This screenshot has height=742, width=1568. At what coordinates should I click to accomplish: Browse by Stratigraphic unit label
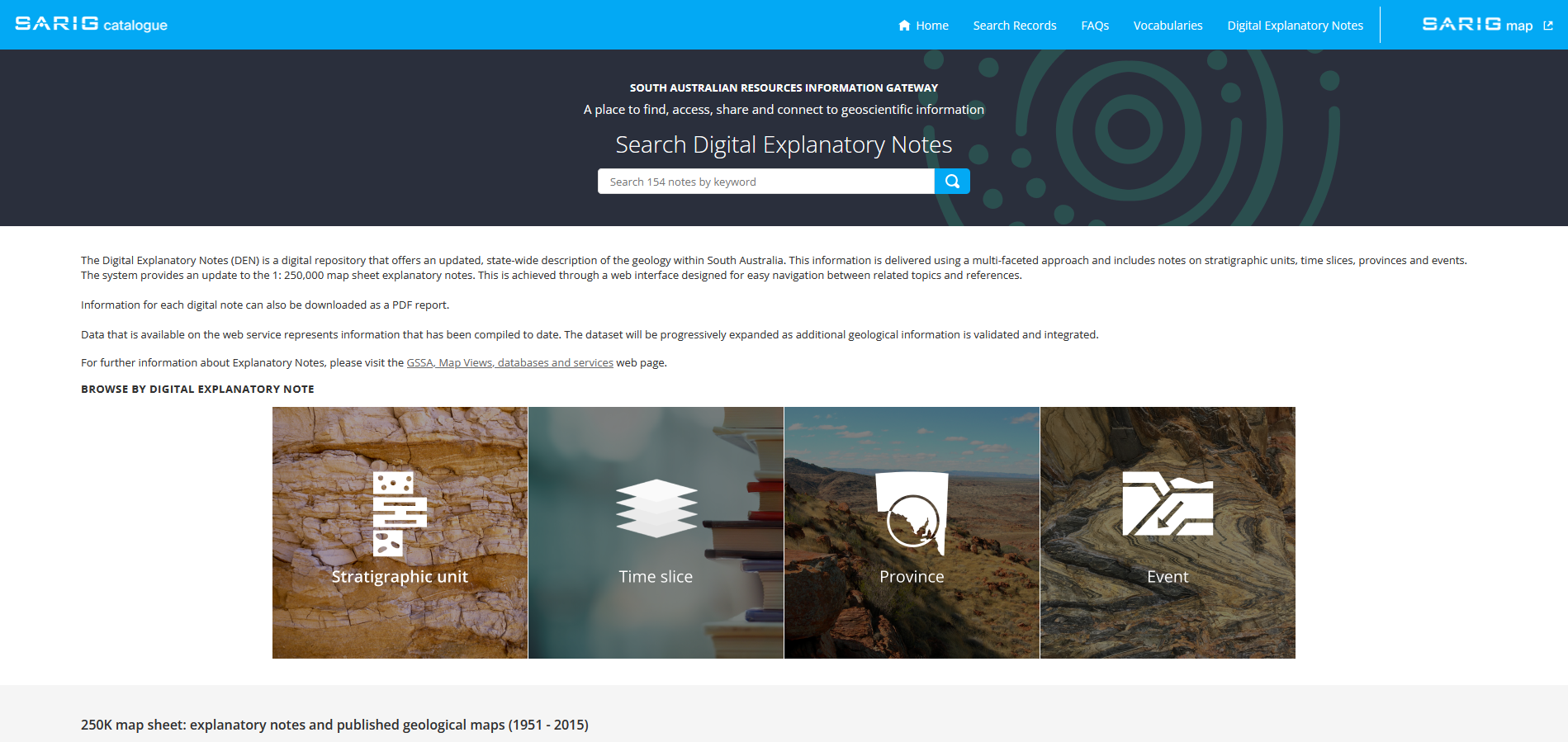click(x=400, y=576)
